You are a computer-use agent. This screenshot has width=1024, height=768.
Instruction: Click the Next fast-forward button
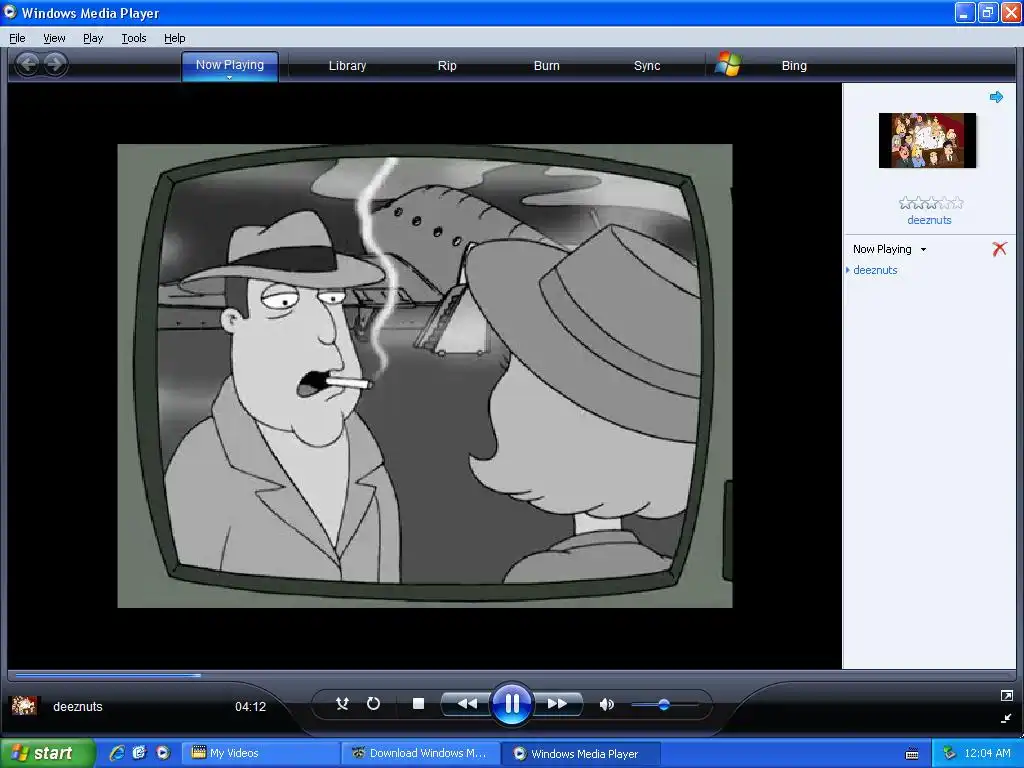(557, 704)
